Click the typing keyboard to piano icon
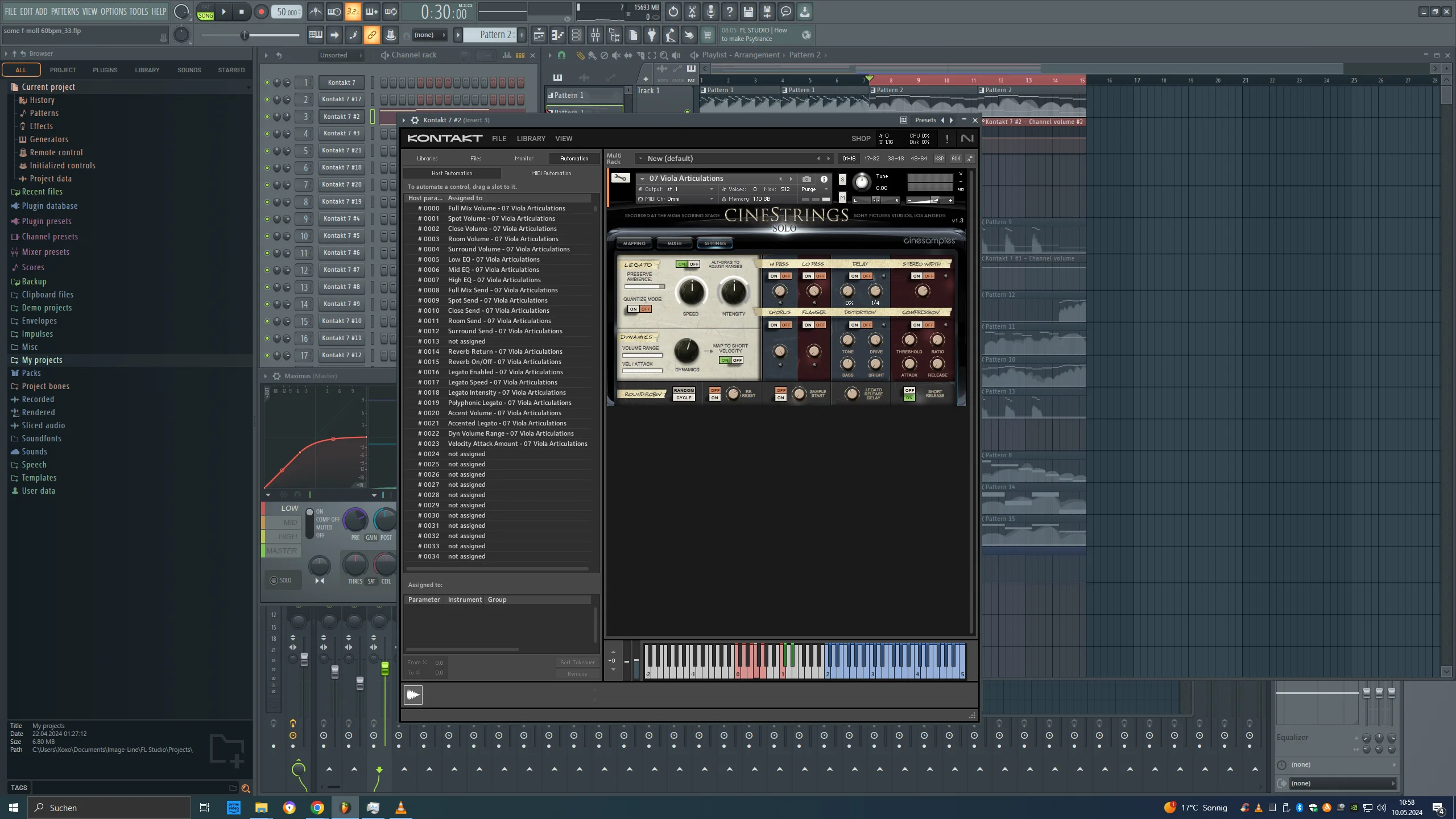The width and height of the screenshot is (1456, 819). (x=316, y=35)
